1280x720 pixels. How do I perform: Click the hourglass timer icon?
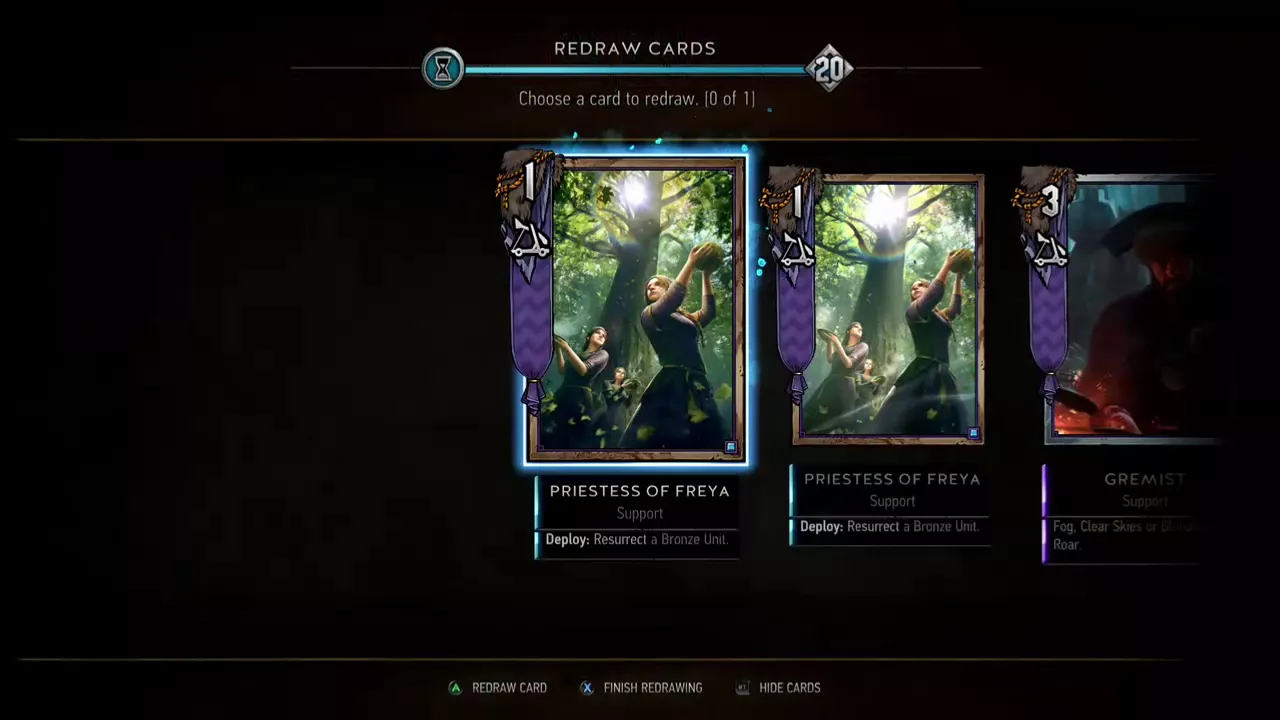[443, 69]
